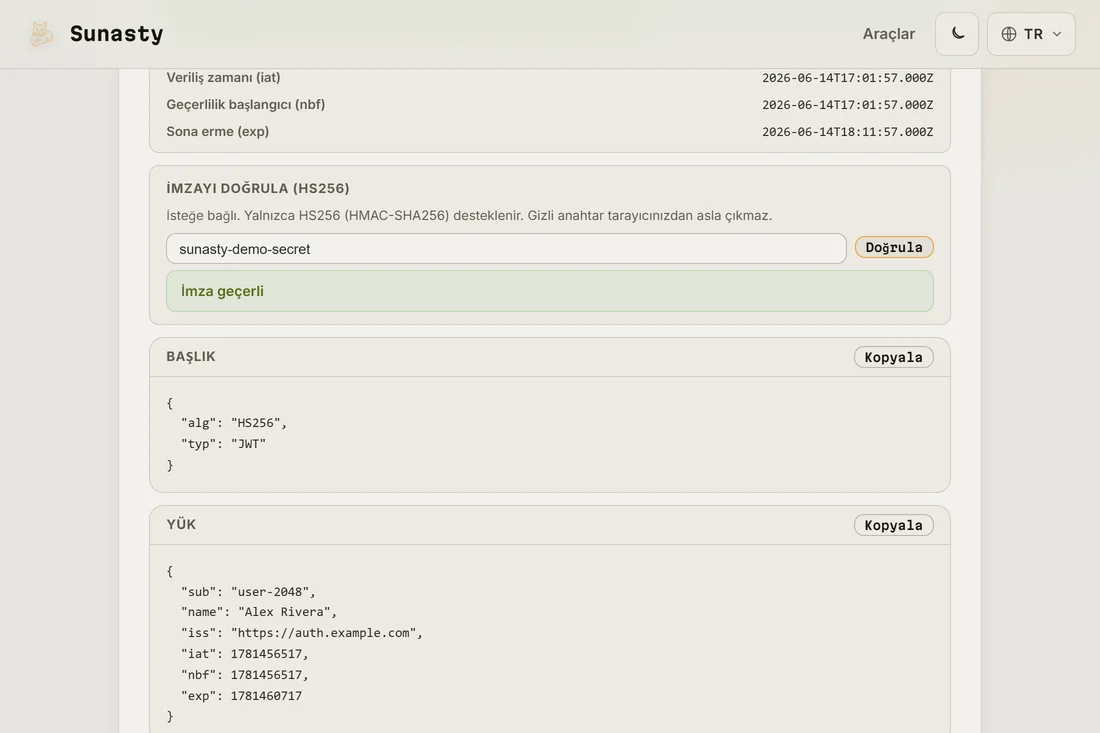Image resolution: width=1100 pixels, height=733 pixels.
Task: Open the TR language dropdown
Action: coord(1031,34)
